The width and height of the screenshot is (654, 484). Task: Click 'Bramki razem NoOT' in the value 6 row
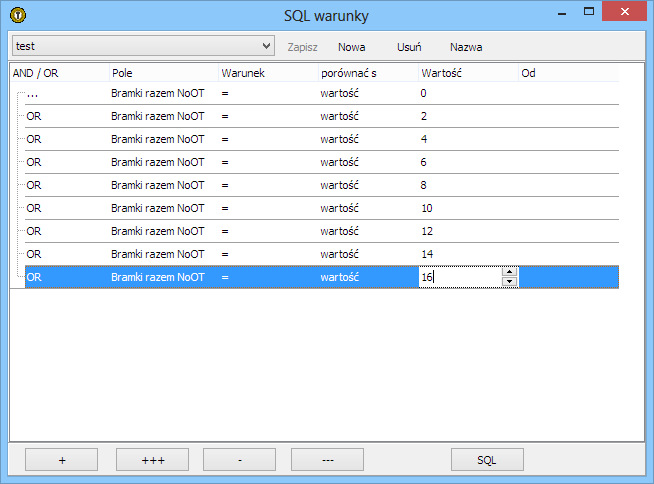click(158, 162)
